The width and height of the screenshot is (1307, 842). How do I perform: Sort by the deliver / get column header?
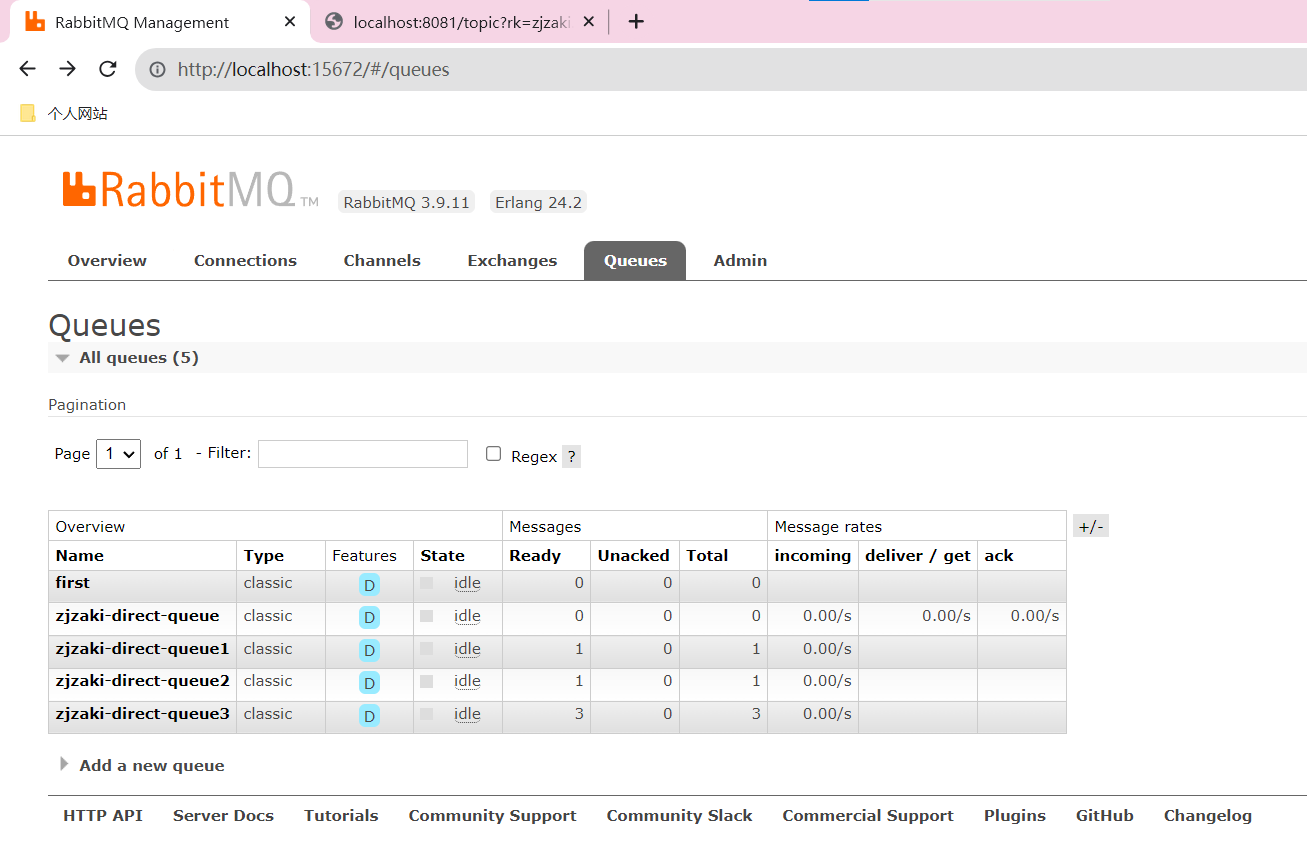tap(918, 555)
